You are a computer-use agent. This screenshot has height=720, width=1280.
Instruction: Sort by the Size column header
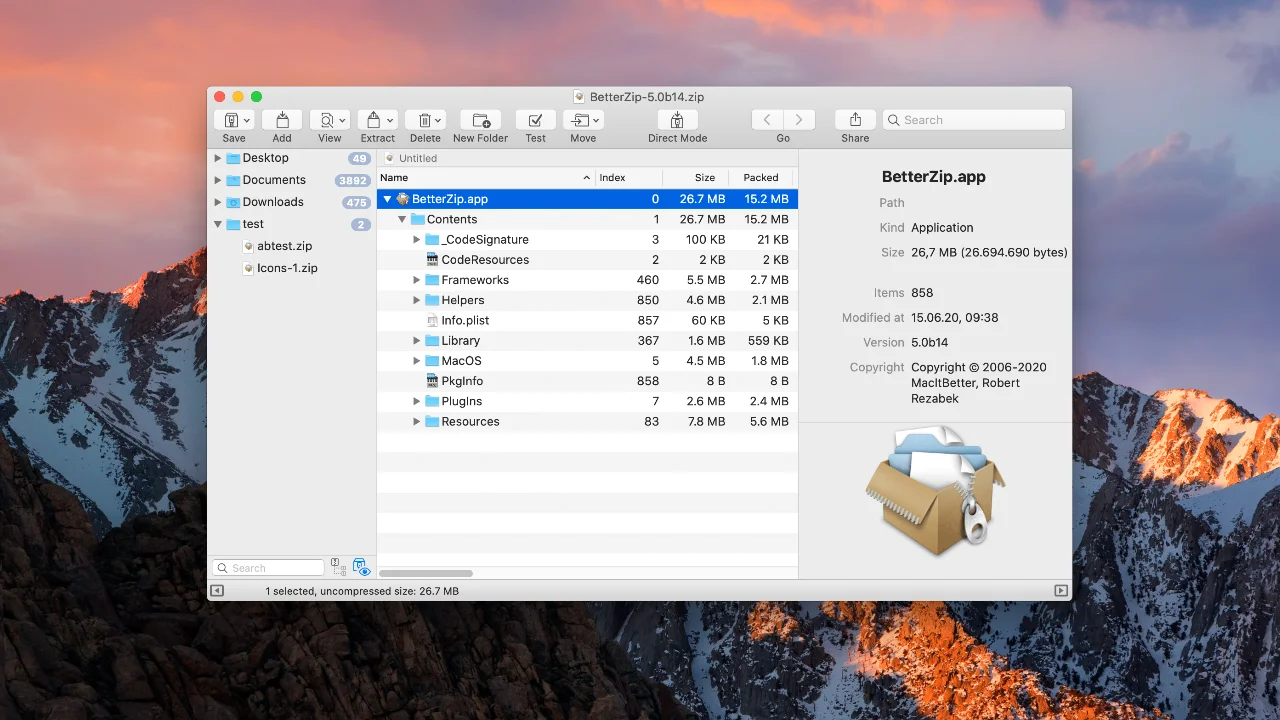(x=695, y=178)
